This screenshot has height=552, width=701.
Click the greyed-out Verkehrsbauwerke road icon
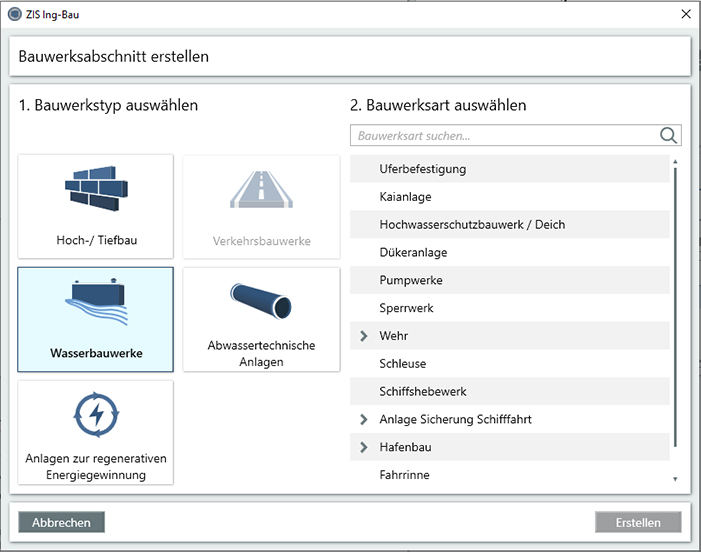tap(262, 190)
